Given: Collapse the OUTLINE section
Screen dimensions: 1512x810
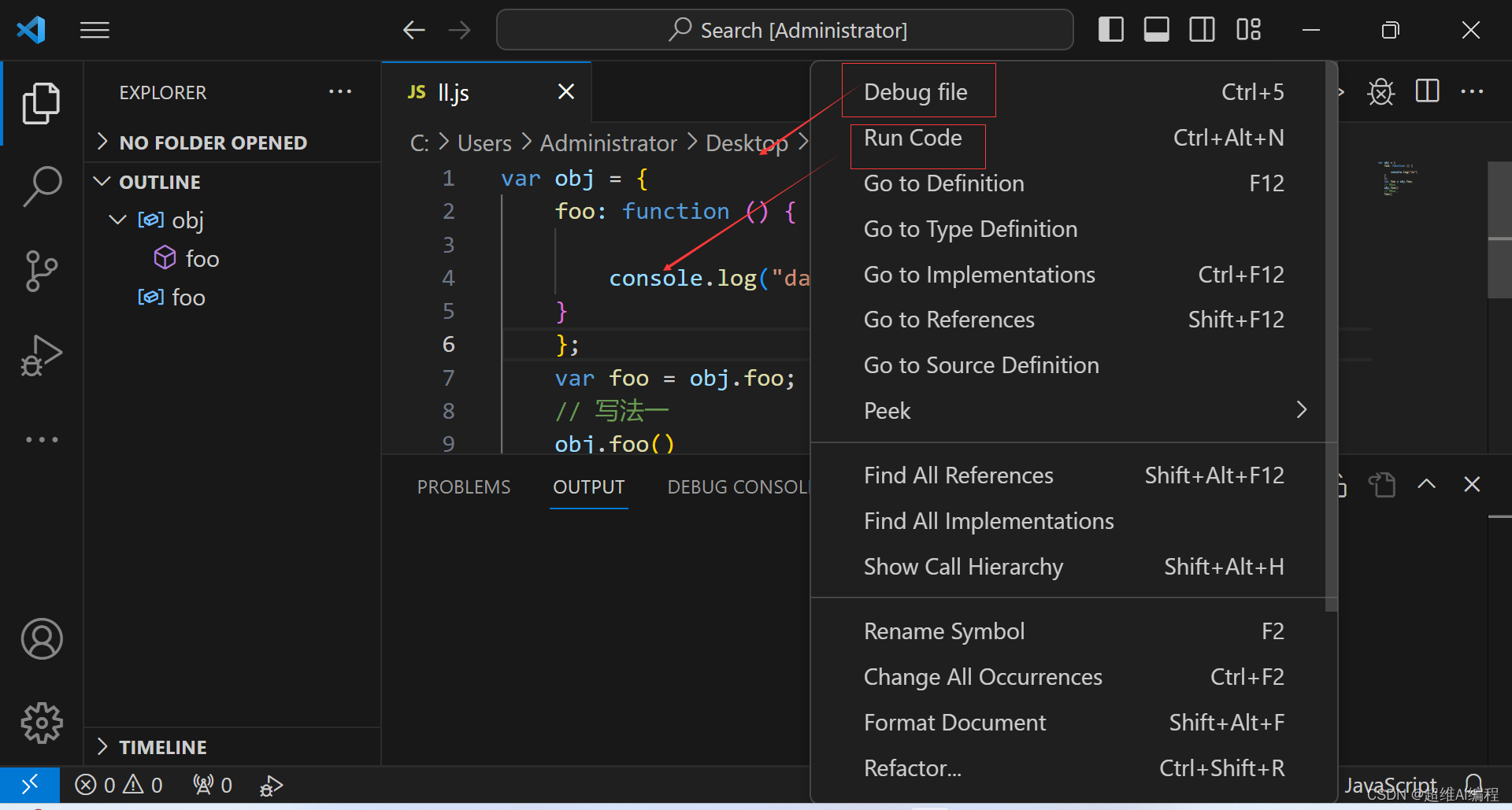Looking at the screenshot, I should pos(232,182).
